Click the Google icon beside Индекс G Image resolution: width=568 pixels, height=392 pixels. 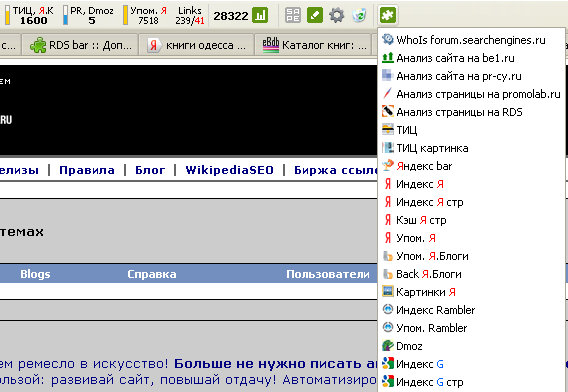(x=388, y=363)
